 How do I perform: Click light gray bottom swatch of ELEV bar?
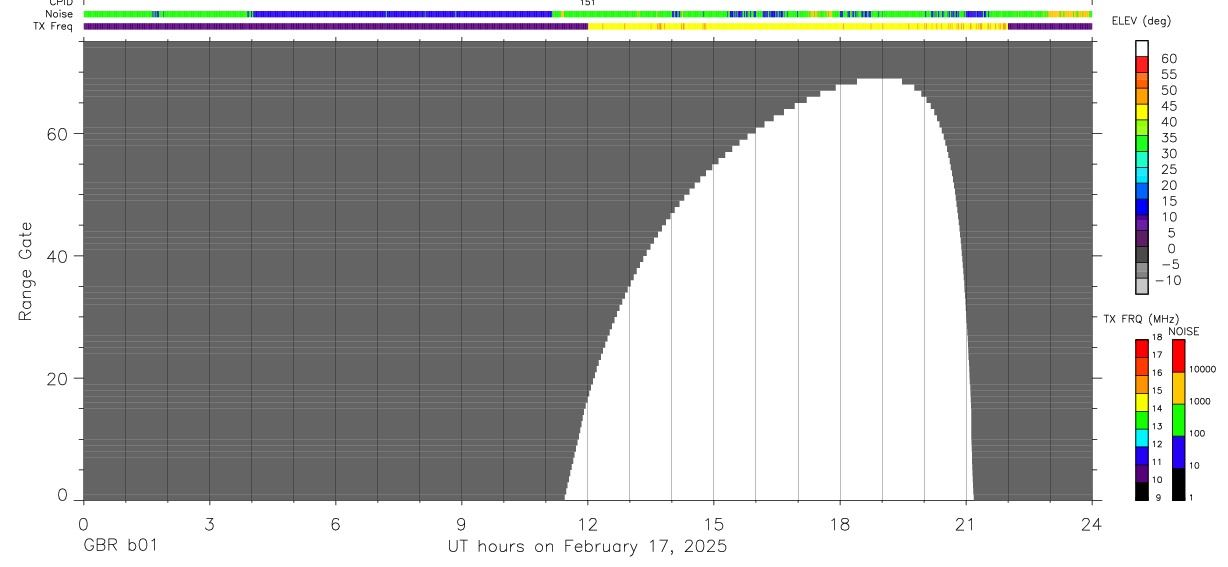tap(1142, 287)
